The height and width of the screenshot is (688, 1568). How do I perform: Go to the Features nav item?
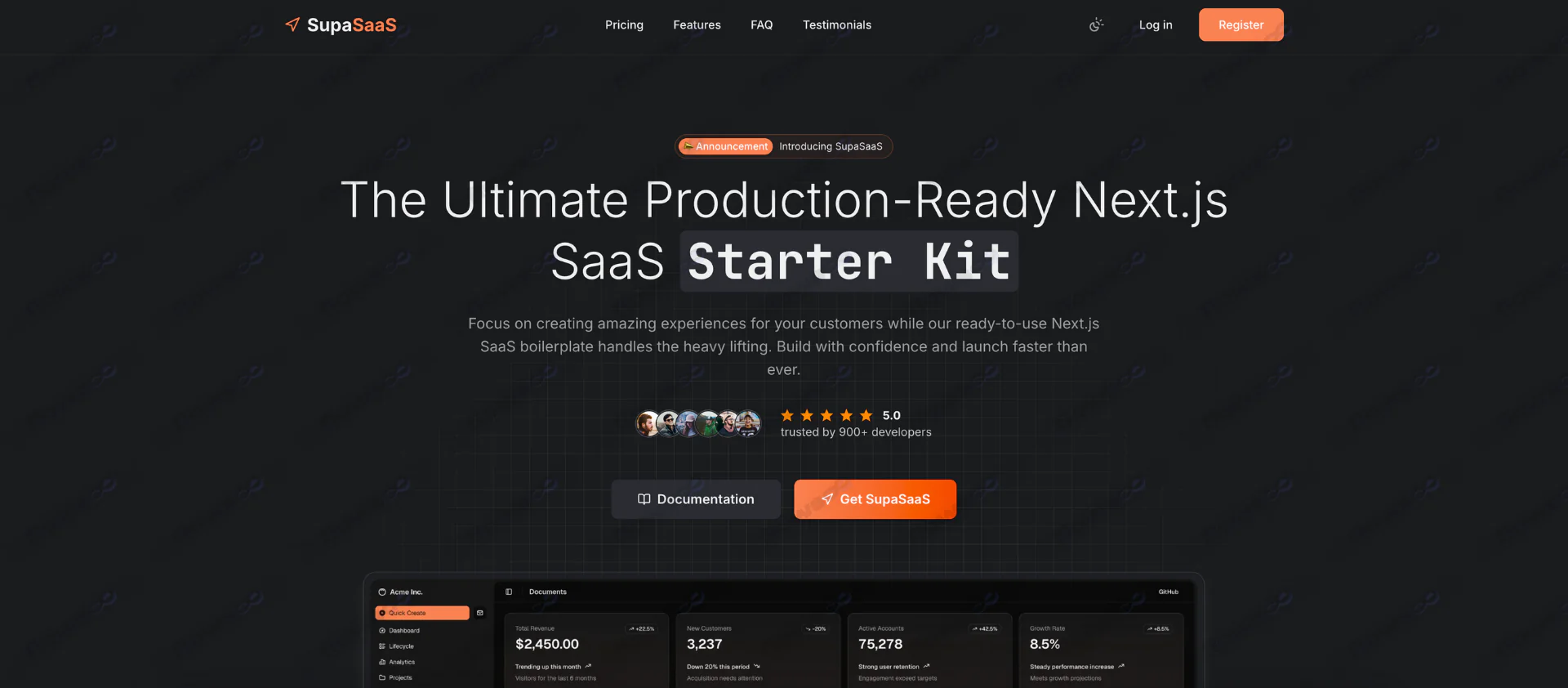point(697,25)
